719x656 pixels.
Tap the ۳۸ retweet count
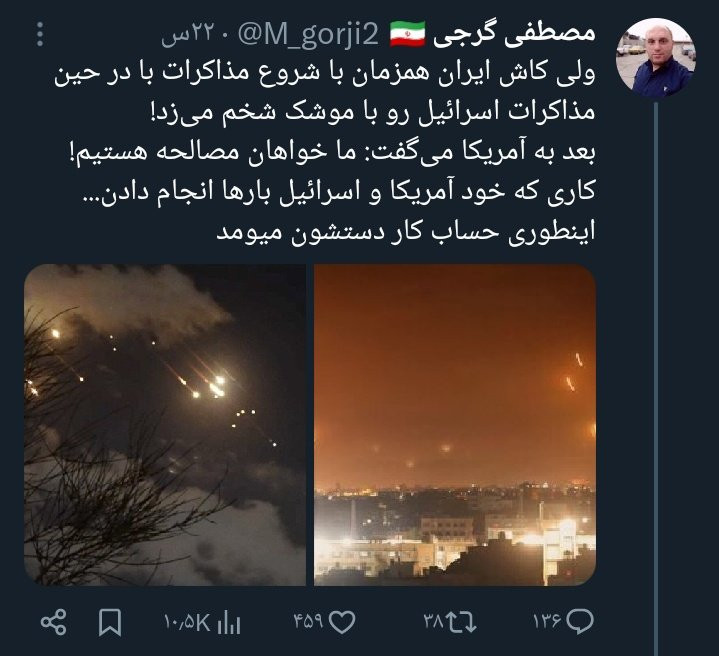pyautogui.click(x=433, y=622)
